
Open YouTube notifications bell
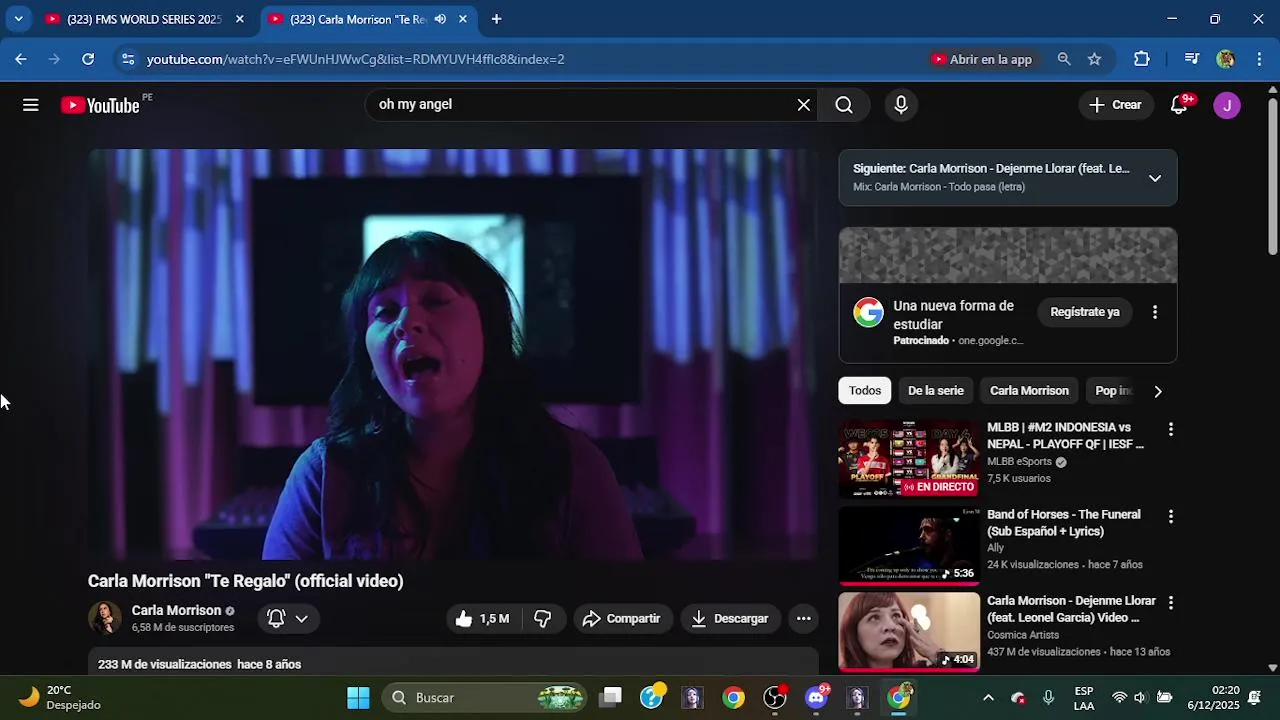click(1179, 105)
